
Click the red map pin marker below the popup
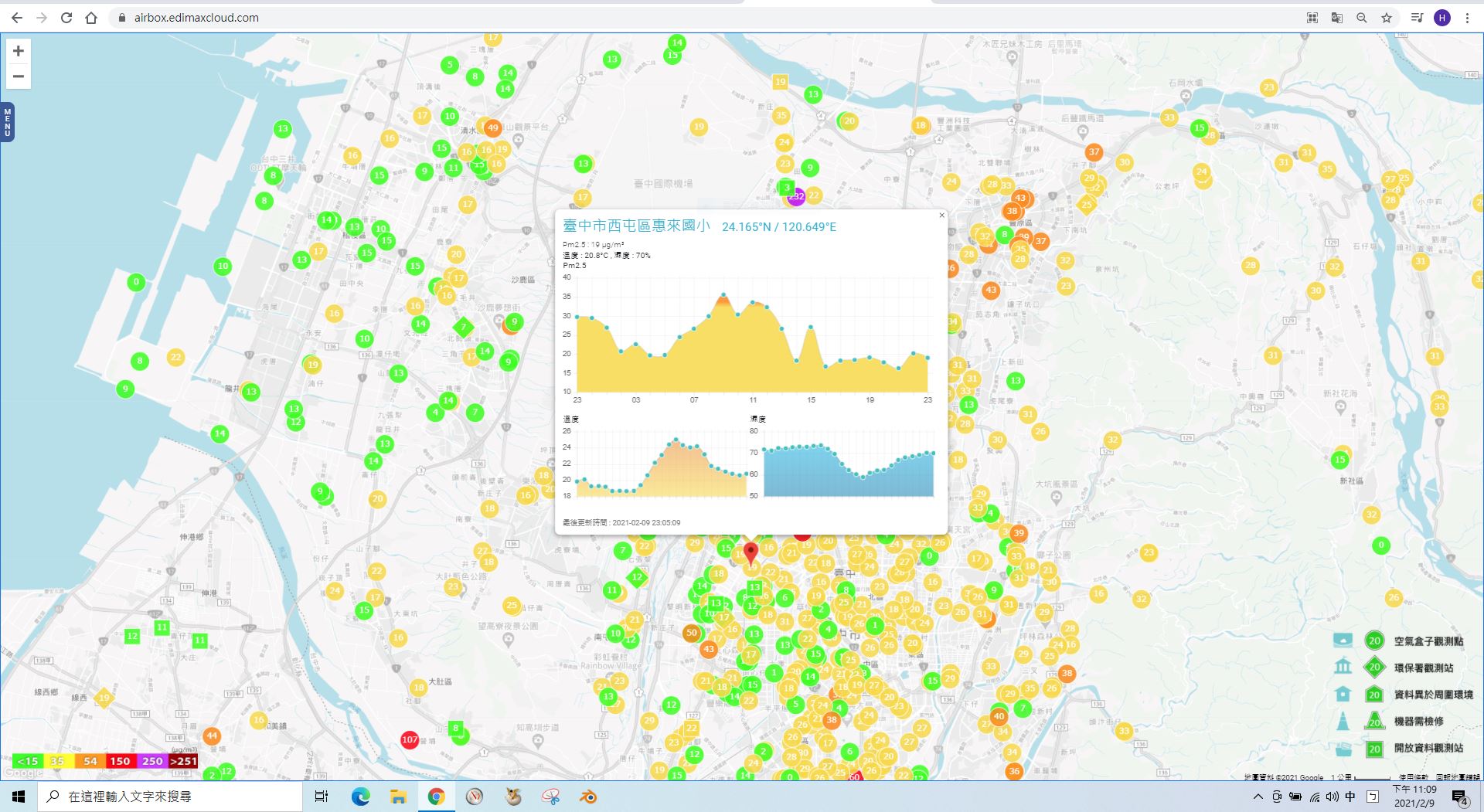(751, 554)
